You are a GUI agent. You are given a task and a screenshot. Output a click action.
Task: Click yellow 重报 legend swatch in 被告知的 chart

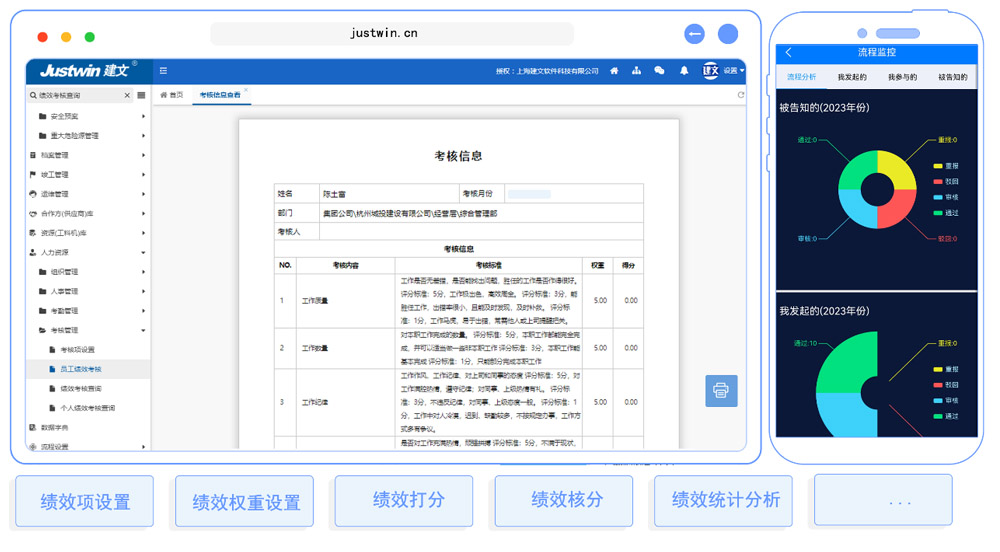click(938, 166)
